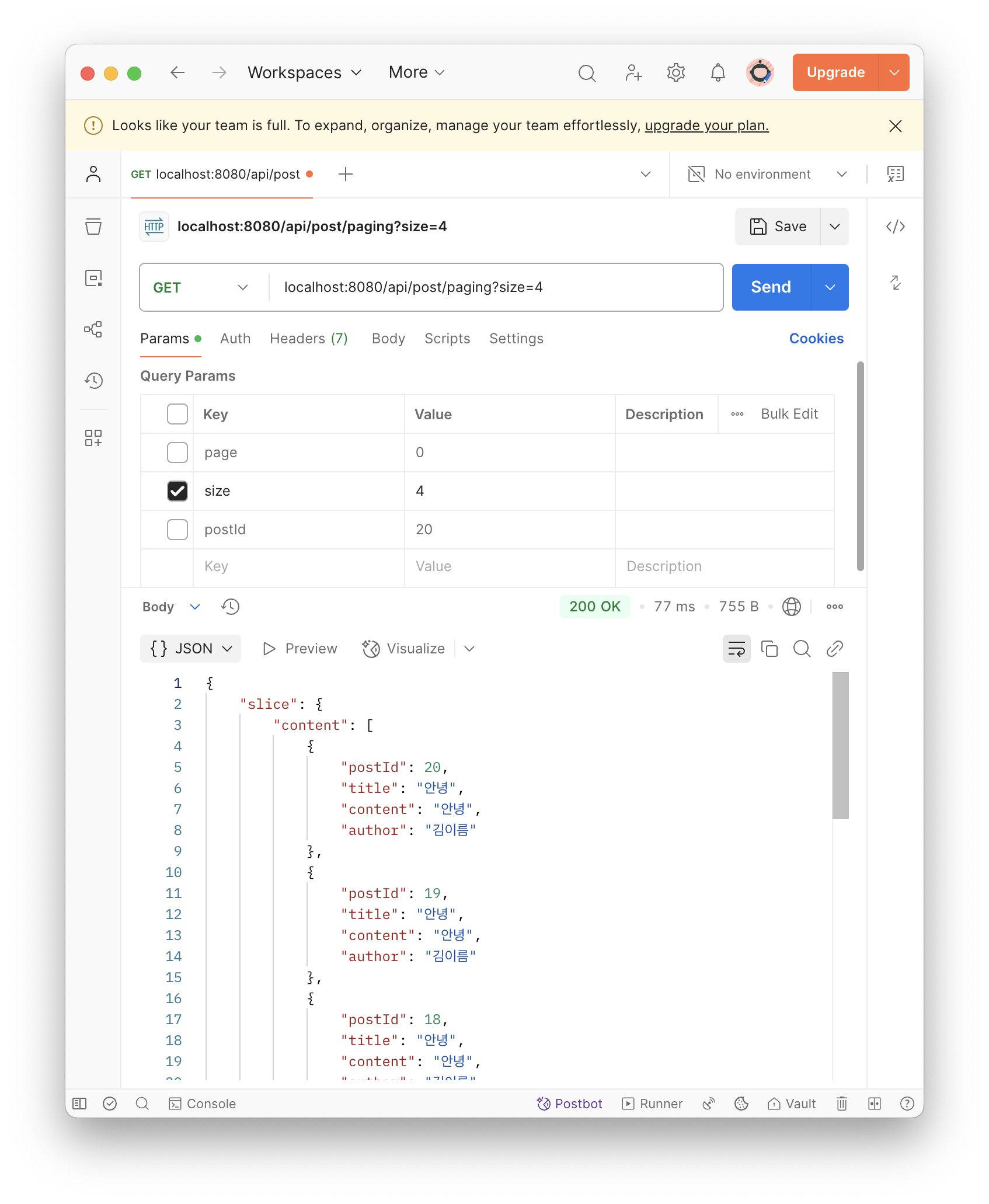Open request History from the sidebar clock icon

[x=93, y=381]
